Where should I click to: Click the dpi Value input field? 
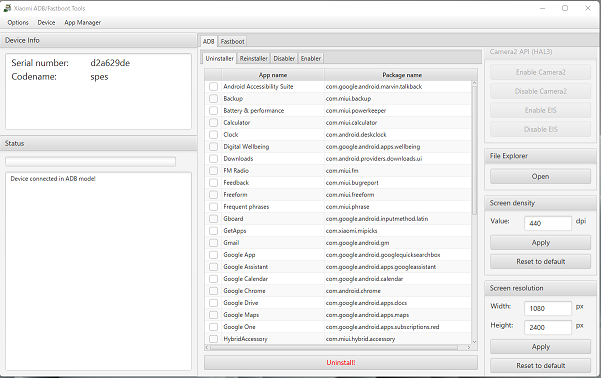click(548, 223)
